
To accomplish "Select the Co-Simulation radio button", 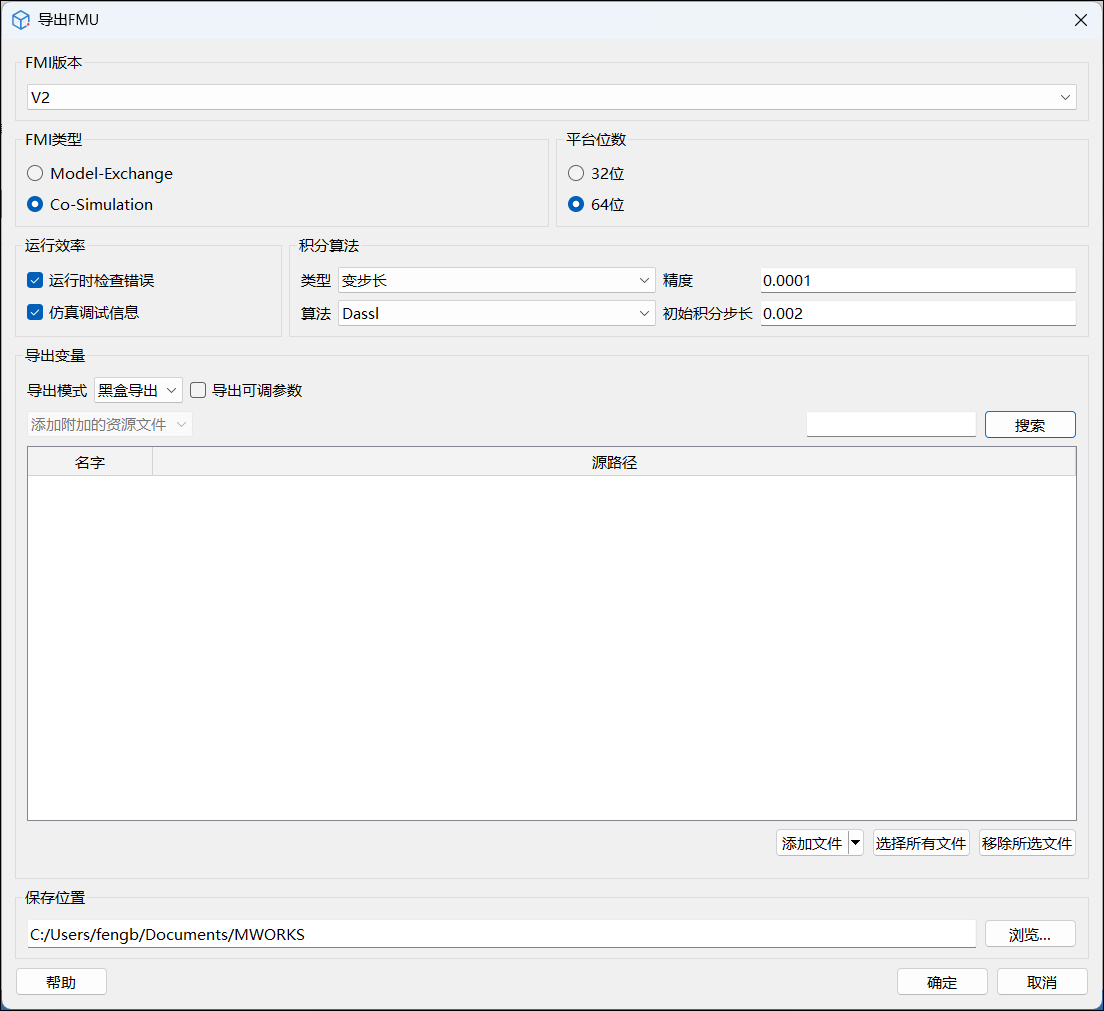I will tap(35, 204).
